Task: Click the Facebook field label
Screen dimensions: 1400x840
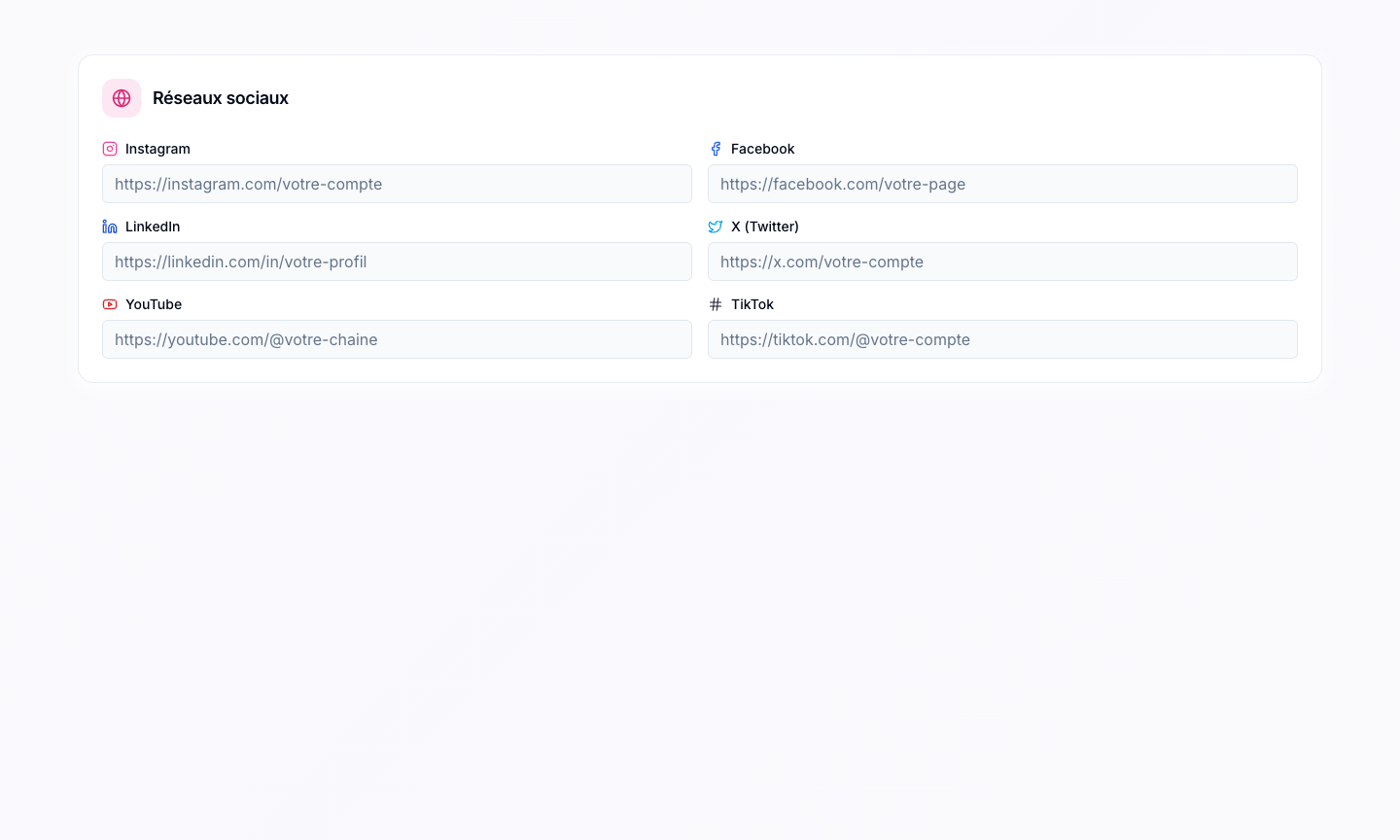Action: 763,149
